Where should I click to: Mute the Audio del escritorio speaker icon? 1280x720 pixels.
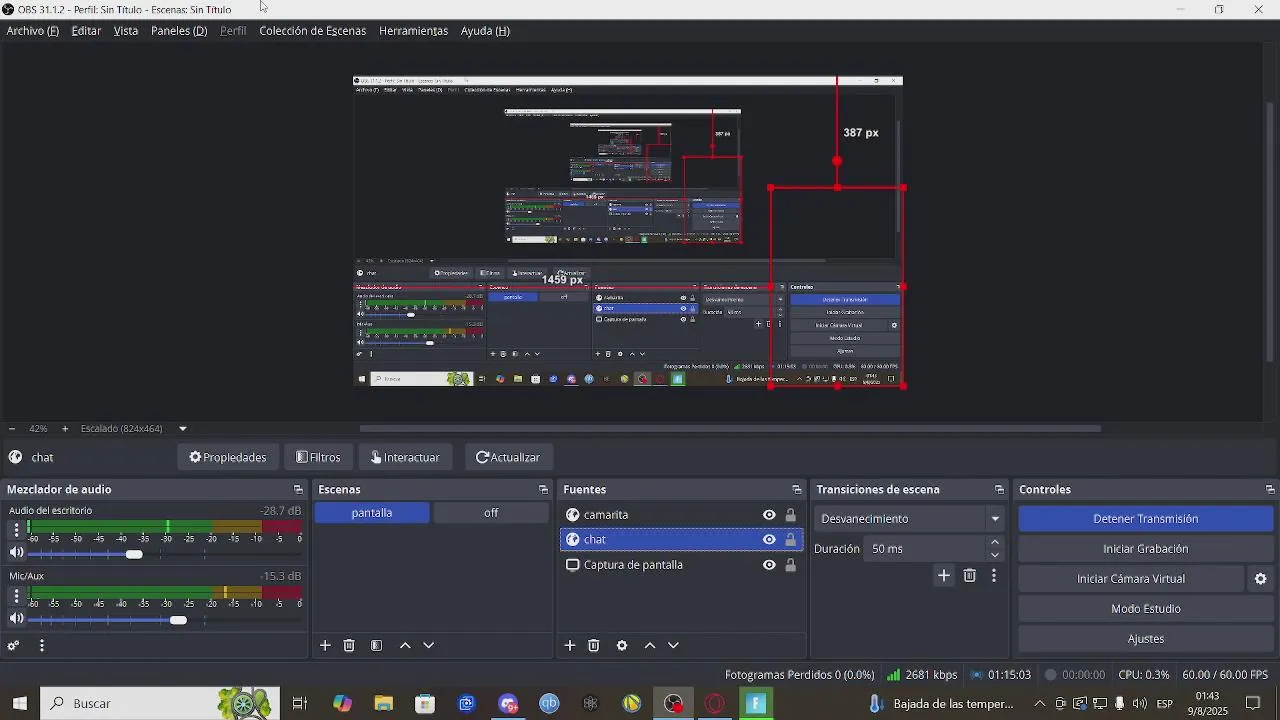[16, 553]
